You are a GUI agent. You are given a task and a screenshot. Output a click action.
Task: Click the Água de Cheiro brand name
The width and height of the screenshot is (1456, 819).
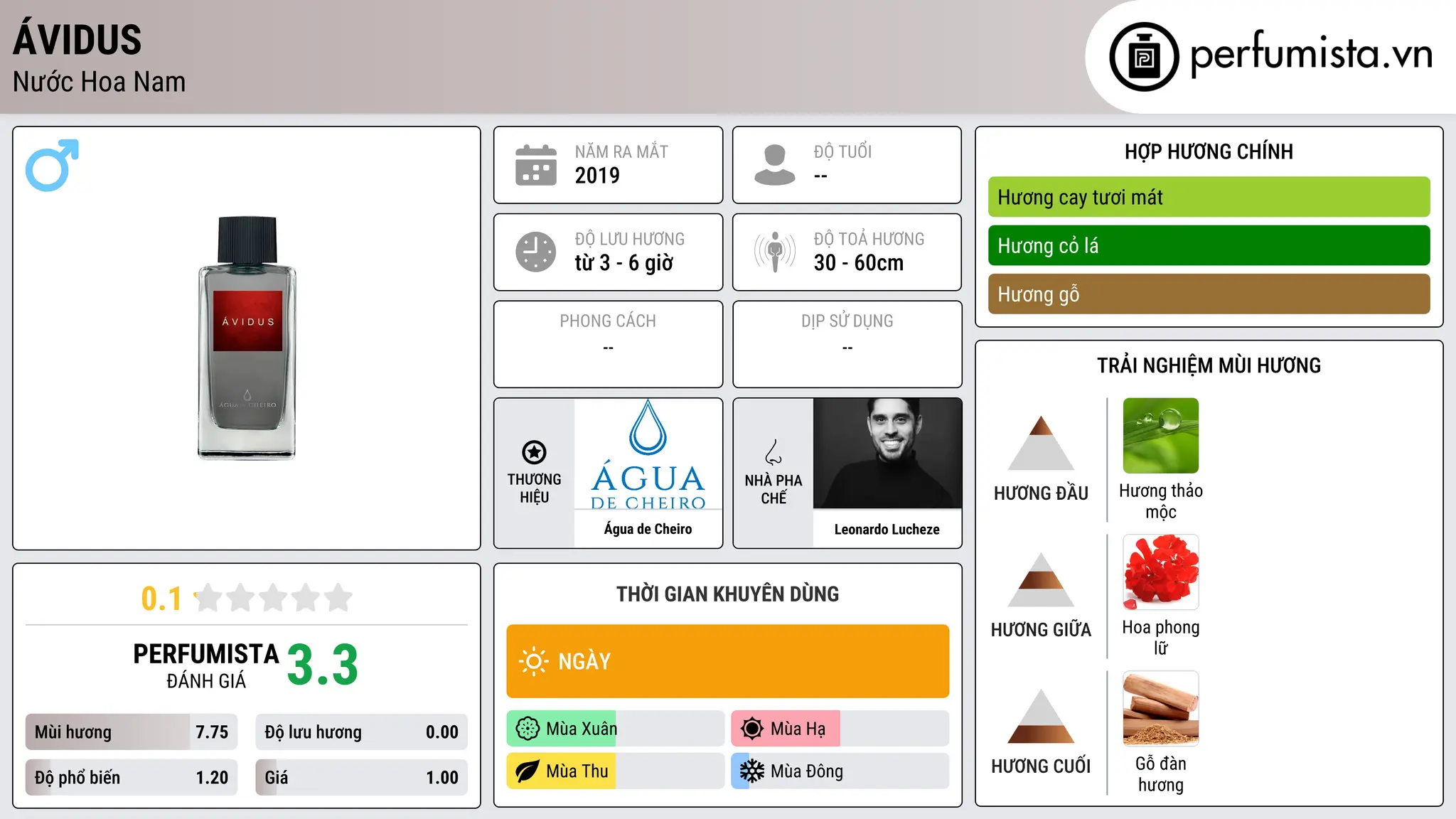[x=648, y=529]
